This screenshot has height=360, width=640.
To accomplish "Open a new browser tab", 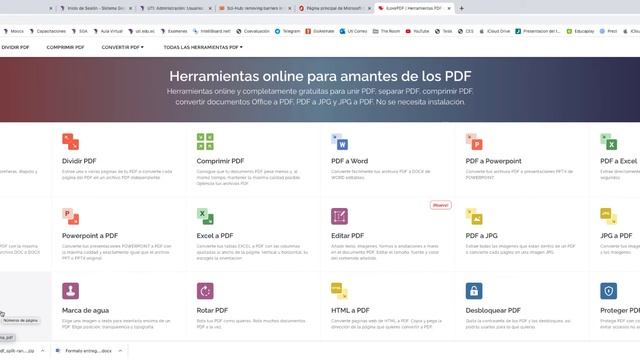I will (x=462, y=8).
